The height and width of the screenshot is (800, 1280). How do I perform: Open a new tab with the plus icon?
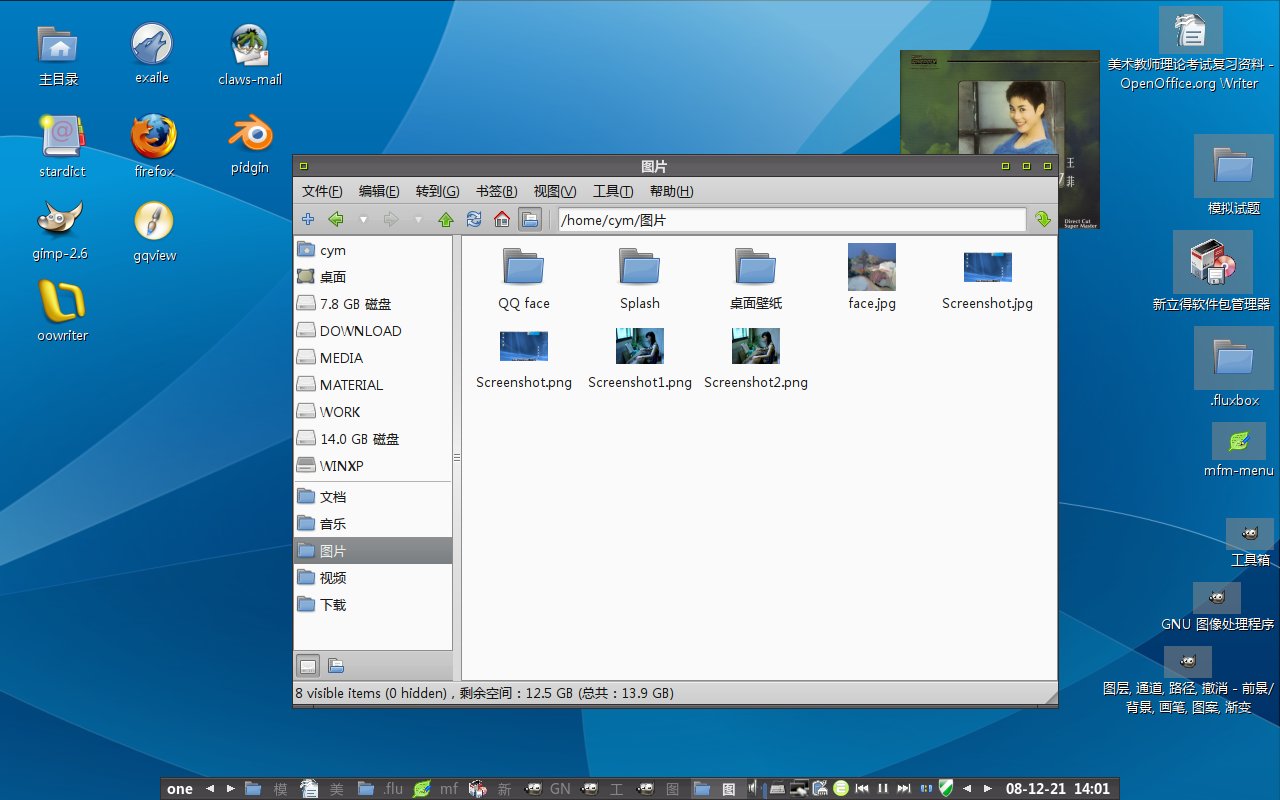tap(308, 219)
